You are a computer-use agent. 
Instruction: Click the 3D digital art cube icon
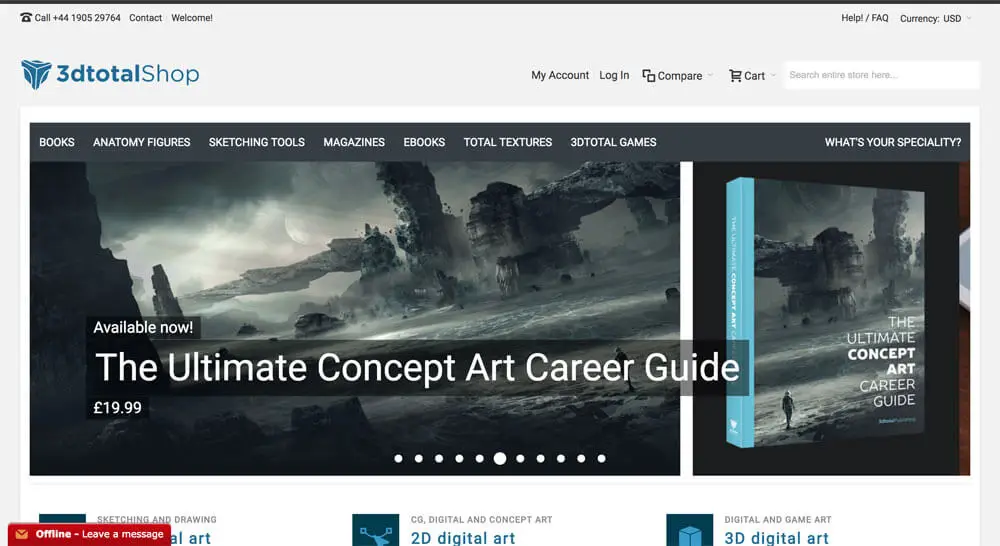(689, 530)
